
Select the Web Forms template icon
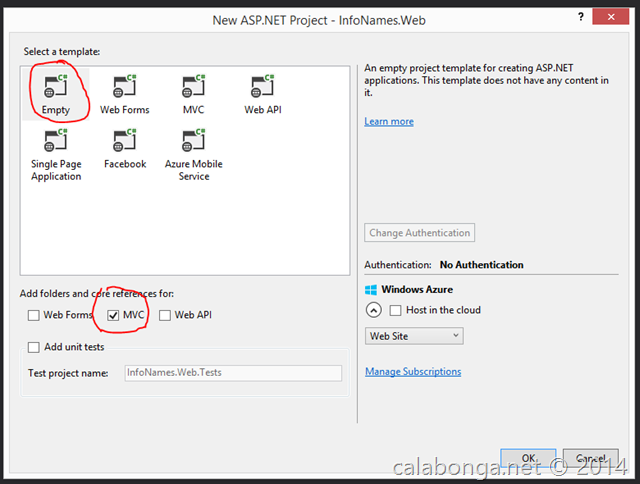click(124, 86)
